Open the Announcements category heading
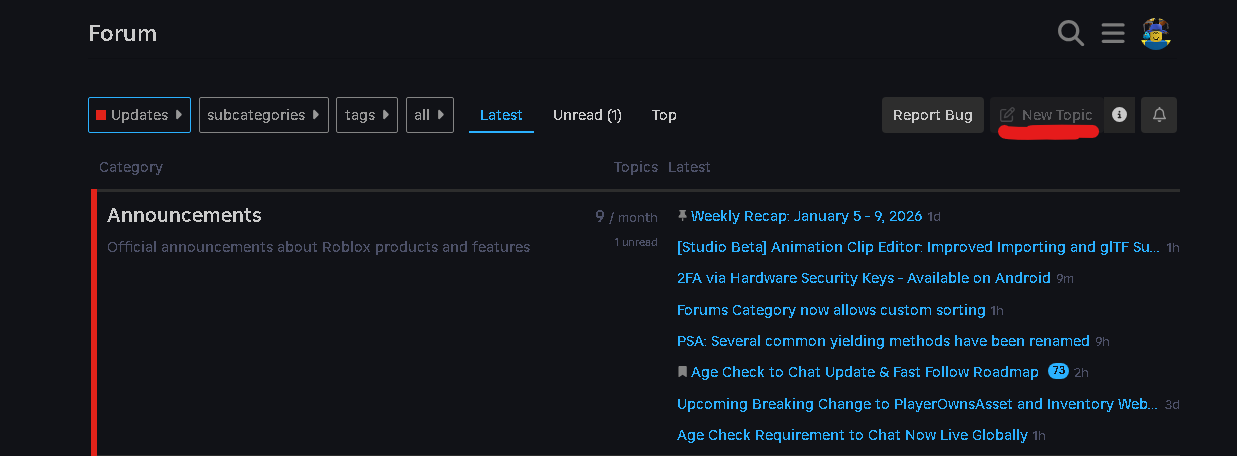The image size is (1237, 456). point(184,215)
